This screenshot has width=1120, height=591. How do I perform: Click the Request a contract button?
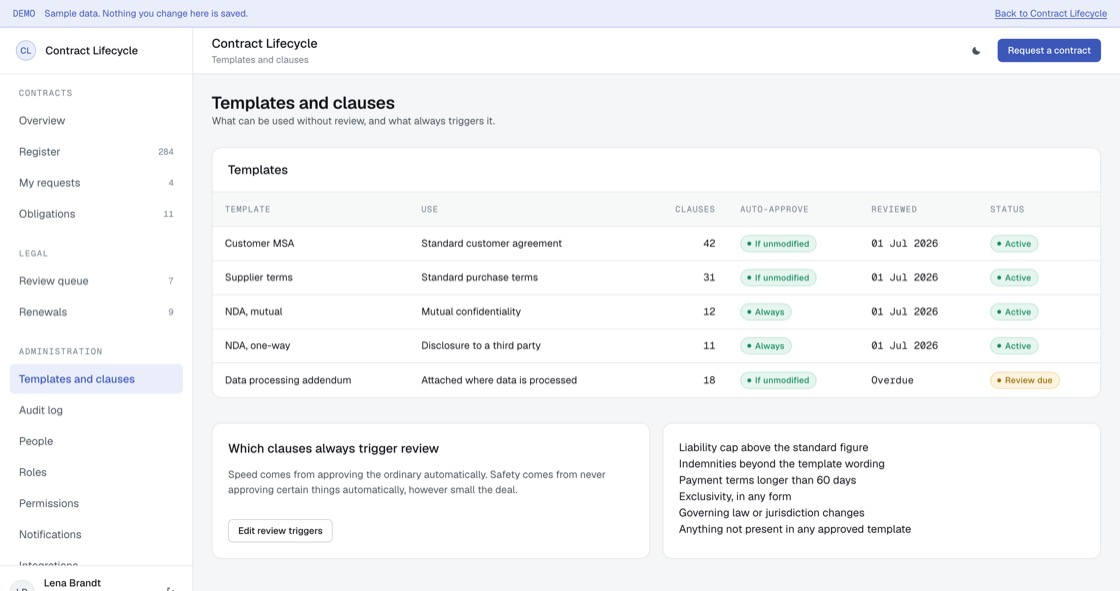[1049, 51]
